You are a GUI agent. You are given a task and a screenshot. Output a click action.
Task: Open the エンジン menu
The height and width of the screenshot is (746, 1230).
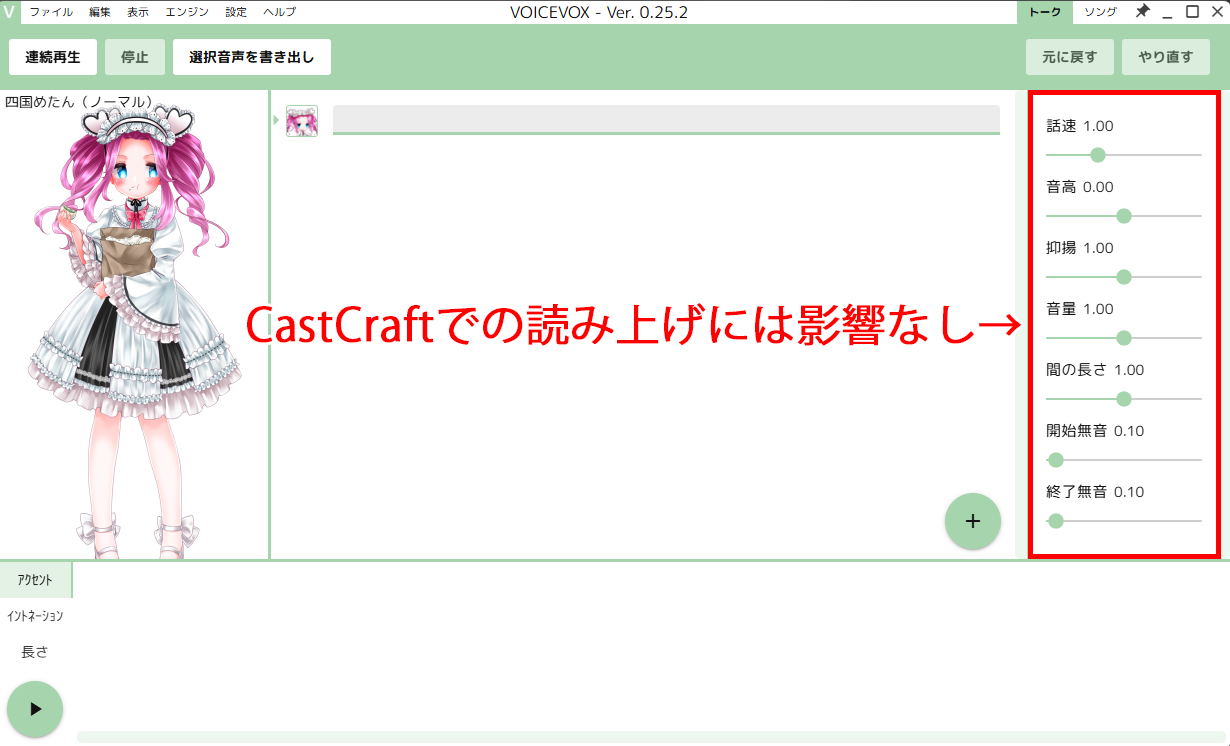187,12
